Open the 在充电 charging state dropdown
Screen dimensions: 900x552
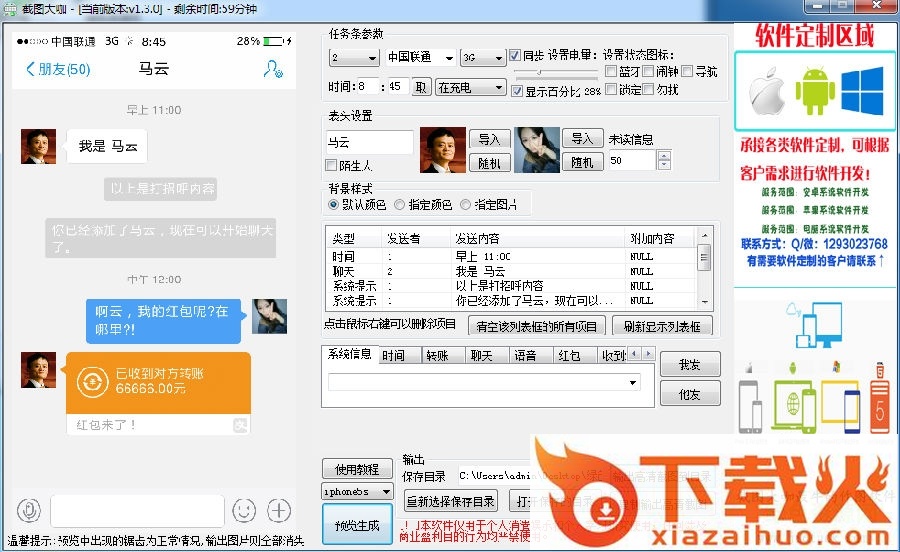pos(471,88)
